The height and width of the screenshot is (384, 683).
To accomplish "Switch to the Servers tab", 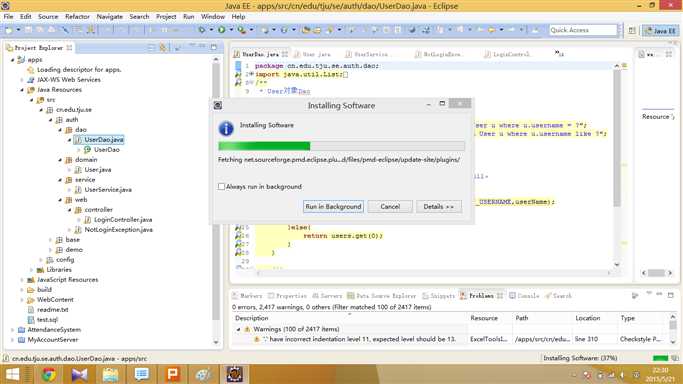I will coord(327,296).
